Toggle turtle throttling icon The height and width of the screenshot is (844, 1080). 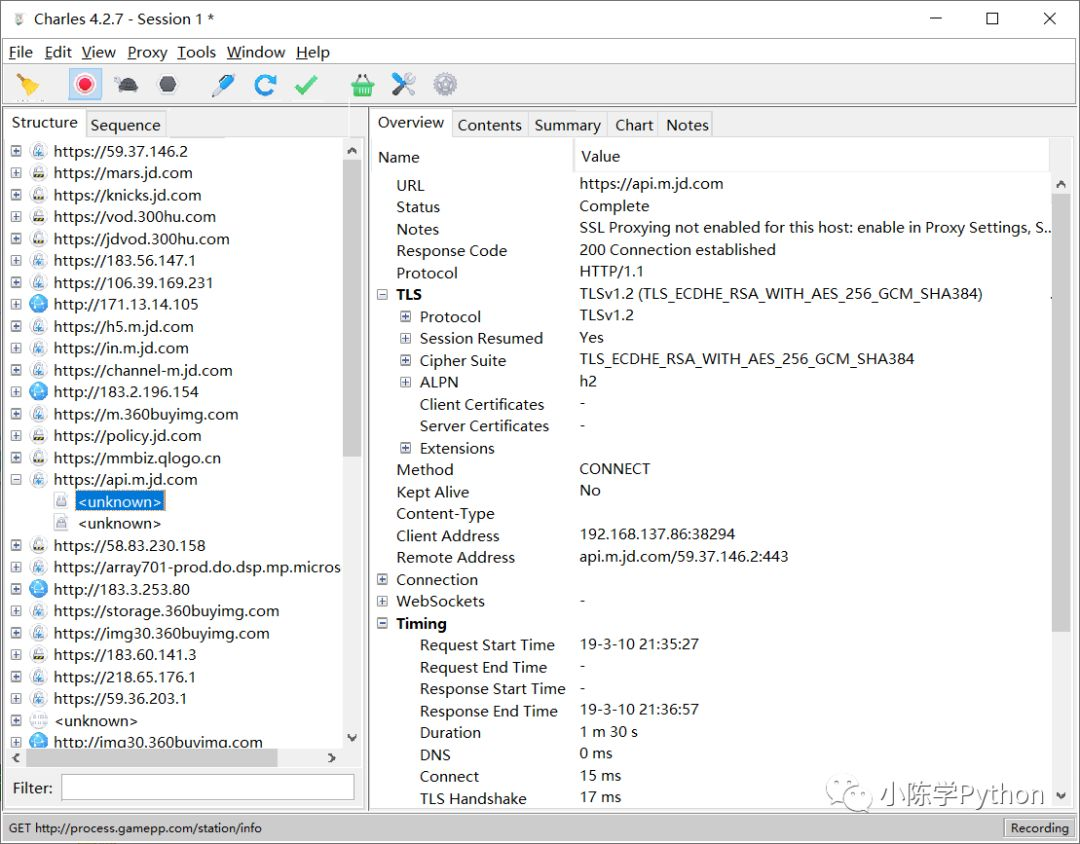click(x=127, y=85)
